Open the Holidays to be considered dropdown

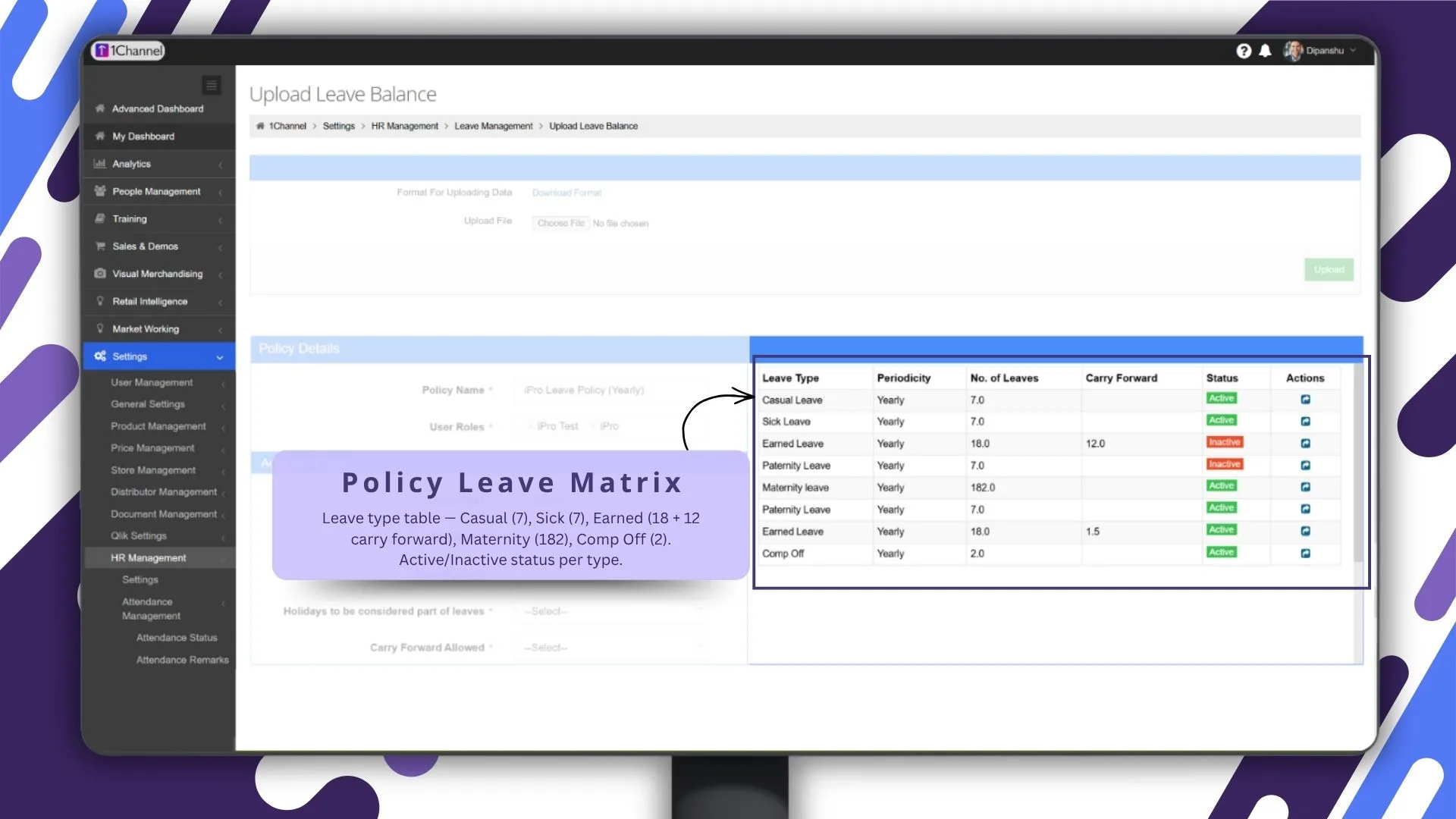(x=611, y=610)
